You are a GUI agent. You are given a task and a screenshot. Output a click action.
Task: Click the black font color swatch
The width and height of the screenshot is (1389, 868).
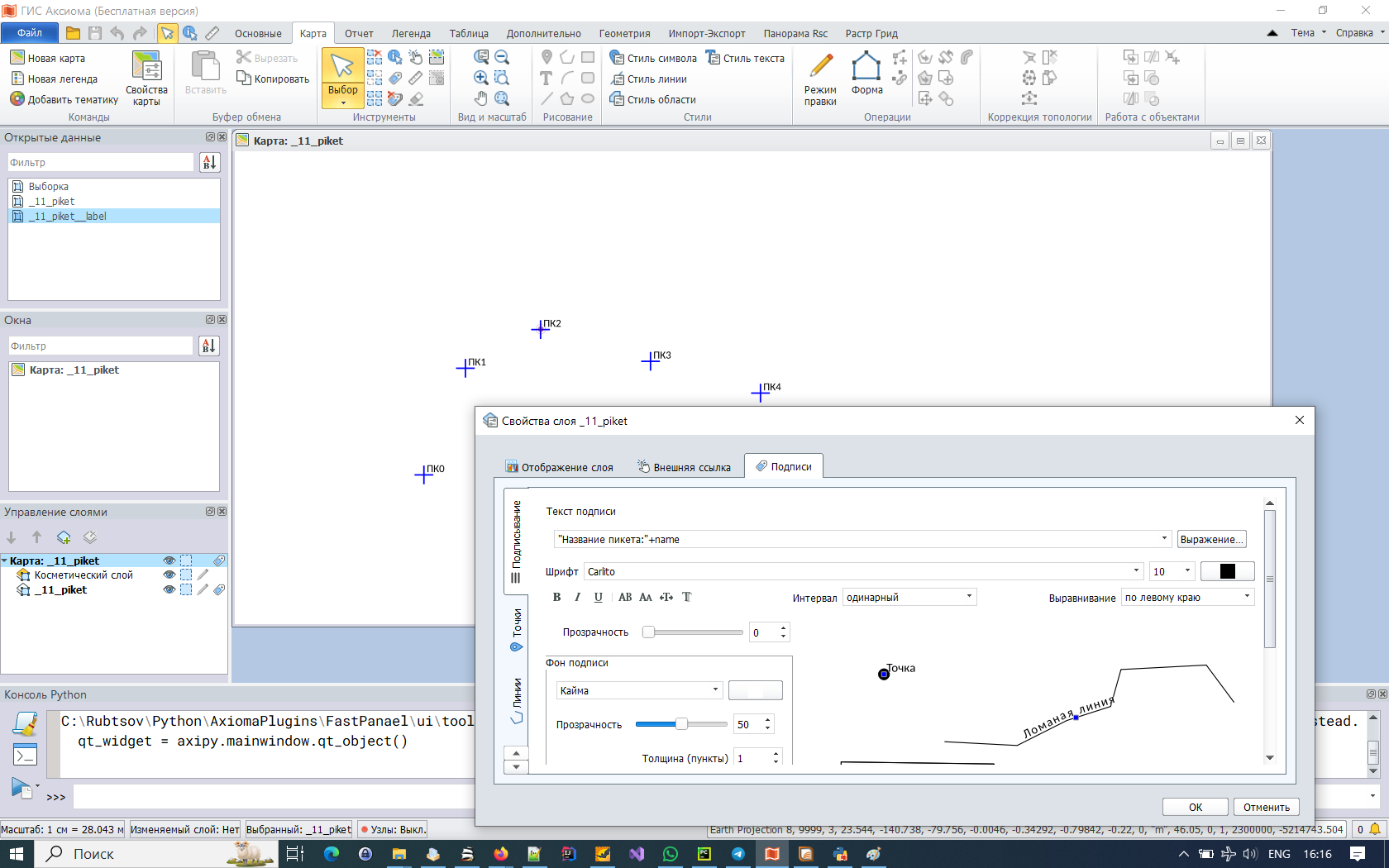[x=1227, y=571]
